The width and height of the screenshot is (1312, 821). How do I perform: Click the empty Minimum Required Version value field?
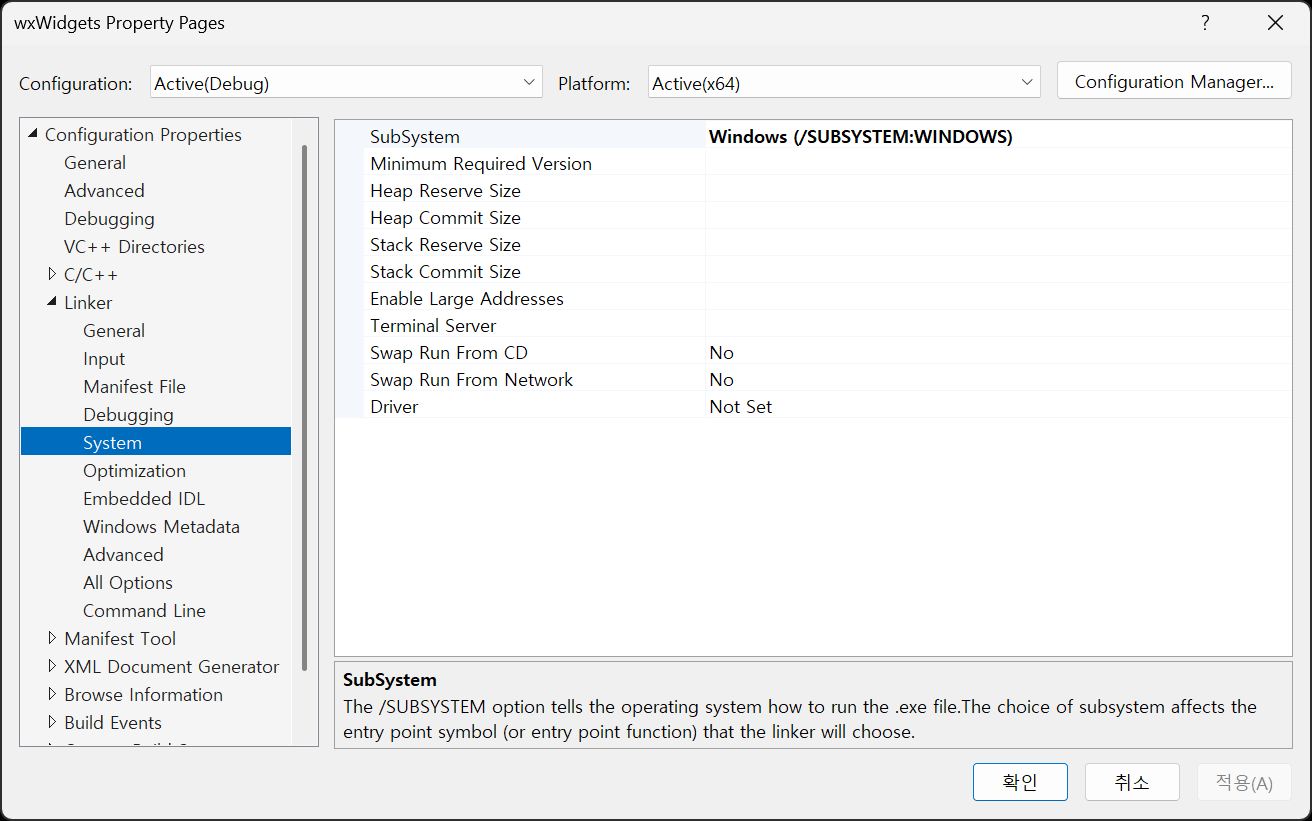pyautogui.click(x=998, y=164)
